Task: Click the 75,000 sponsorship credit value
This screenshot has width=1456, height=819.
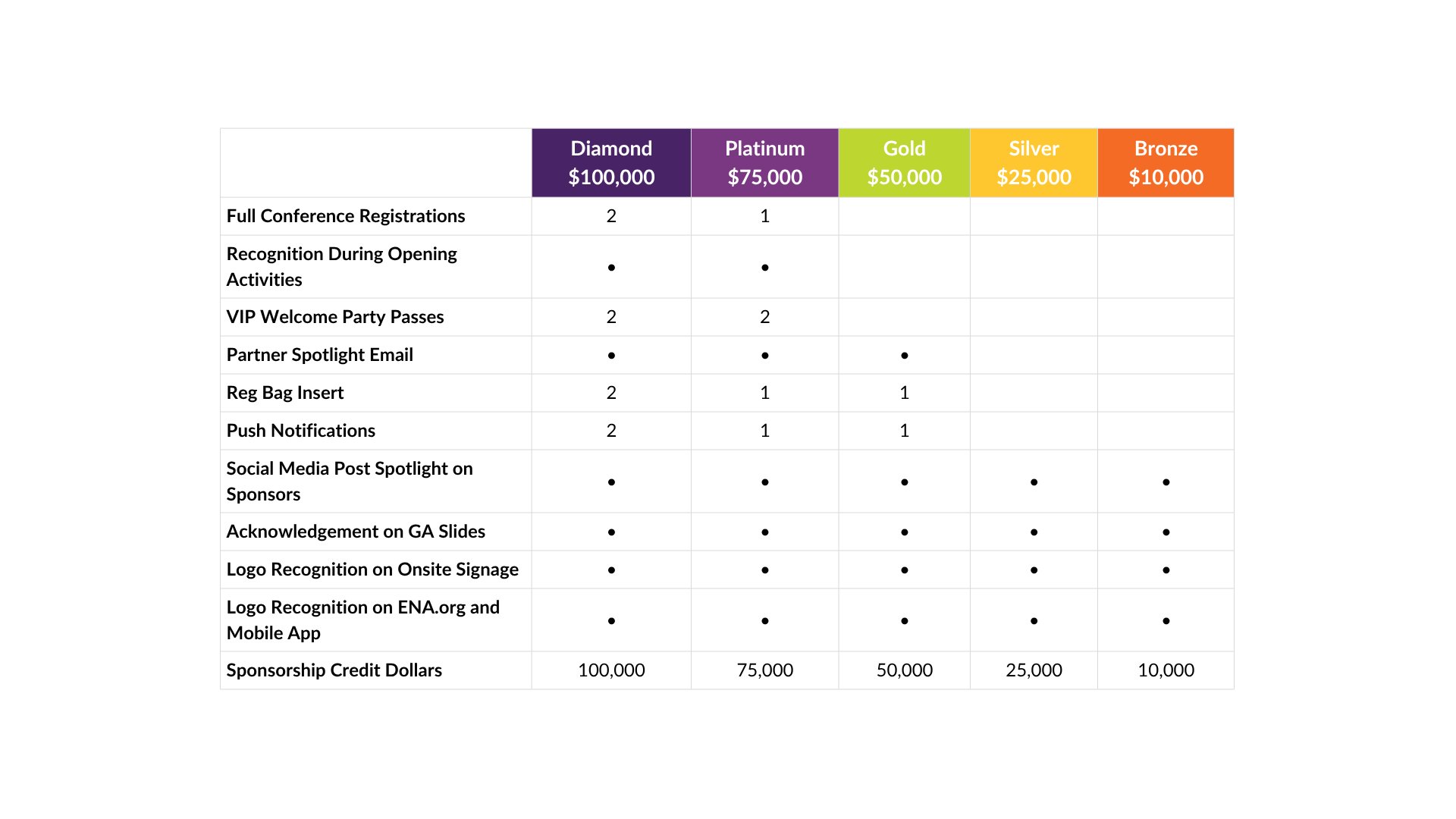Action: 764,670
